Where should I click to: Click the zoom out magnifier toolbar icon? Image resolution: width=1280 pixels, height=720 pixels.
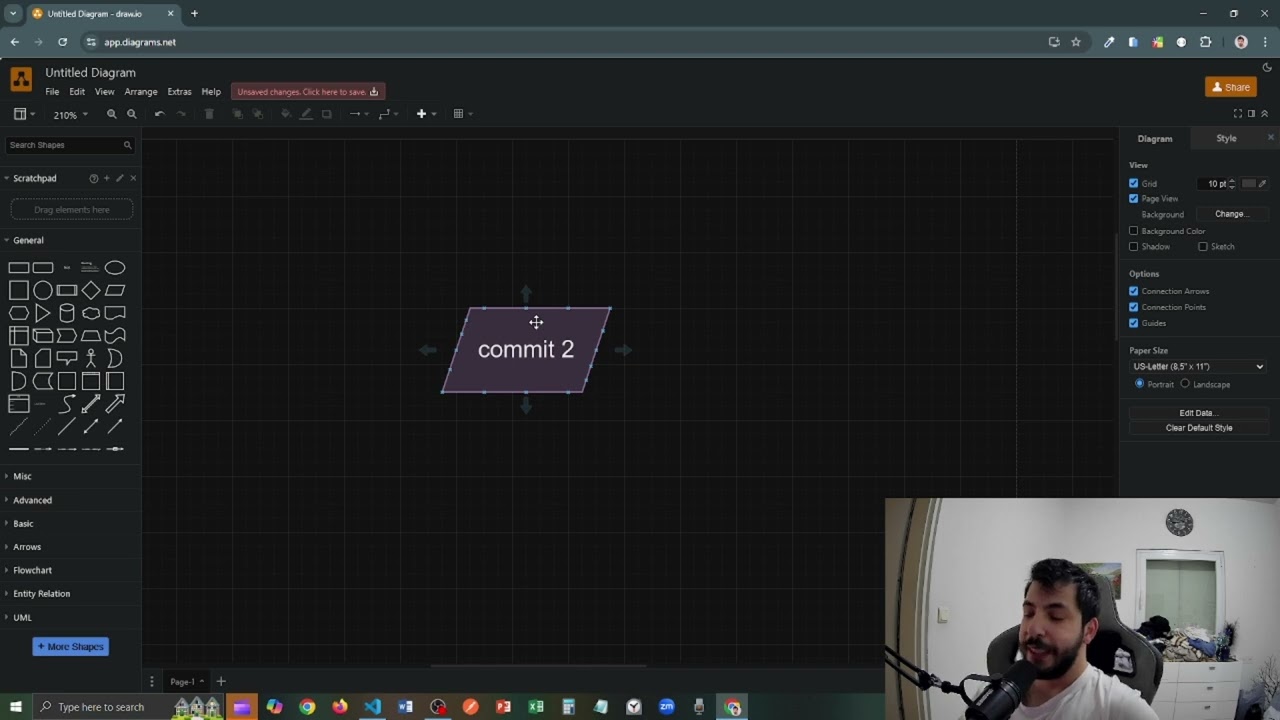click(x=132, y=114)
